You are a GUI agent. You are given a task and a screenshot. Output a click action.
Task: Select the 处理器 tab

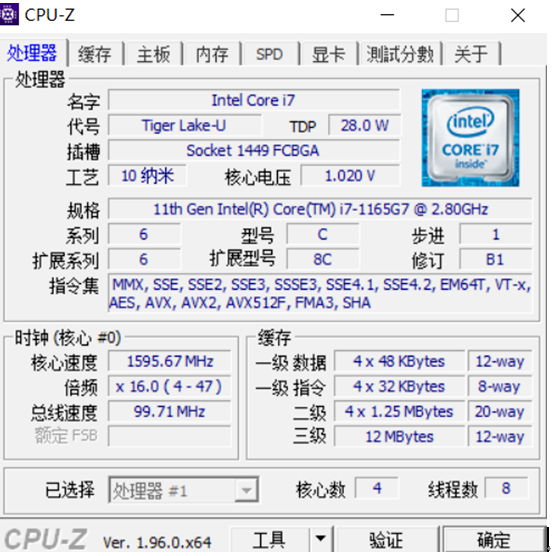(32, 53)
